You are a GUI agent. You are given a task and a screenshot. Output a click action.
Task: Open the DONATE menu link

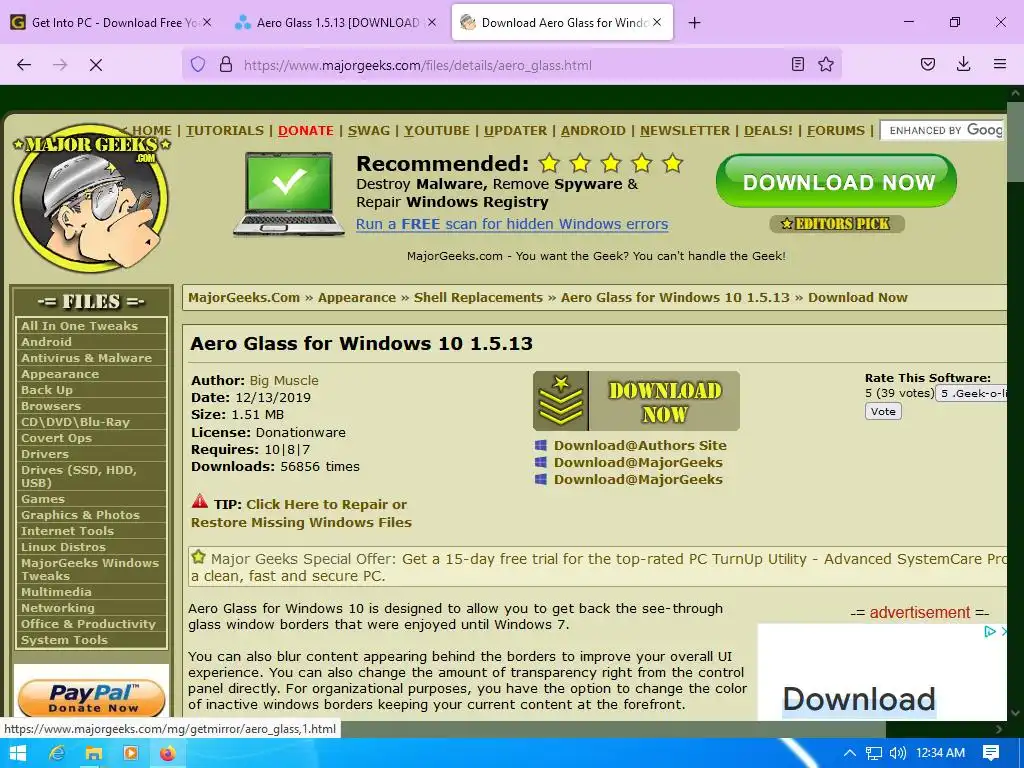(306, 131)
